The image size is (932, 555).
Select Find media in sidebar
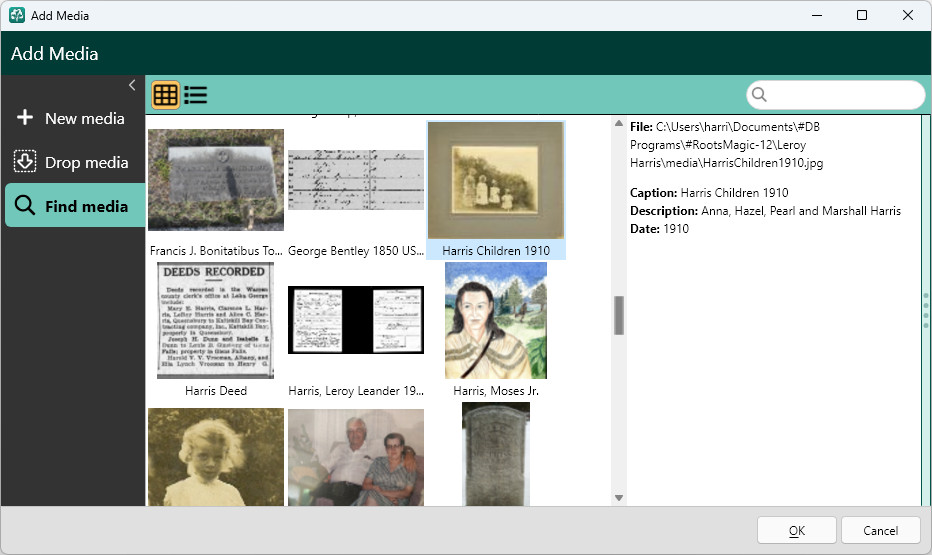pos(75,206)
